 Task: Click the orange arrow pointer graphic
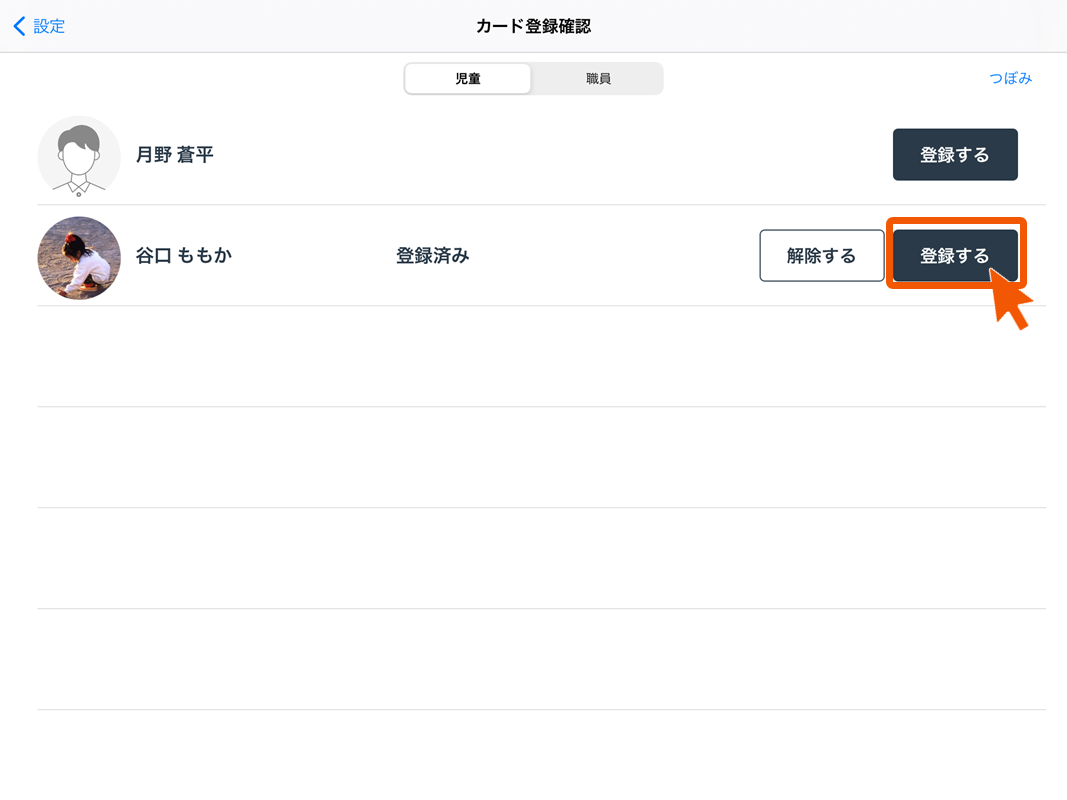(1010, 303)
